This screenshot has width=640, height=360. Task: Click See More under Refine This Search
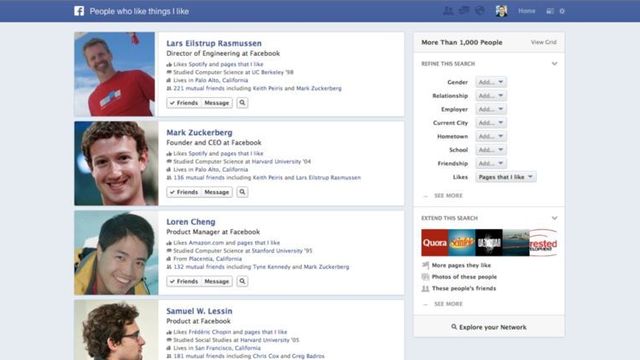pyautogui.click(x=448, y=196)
